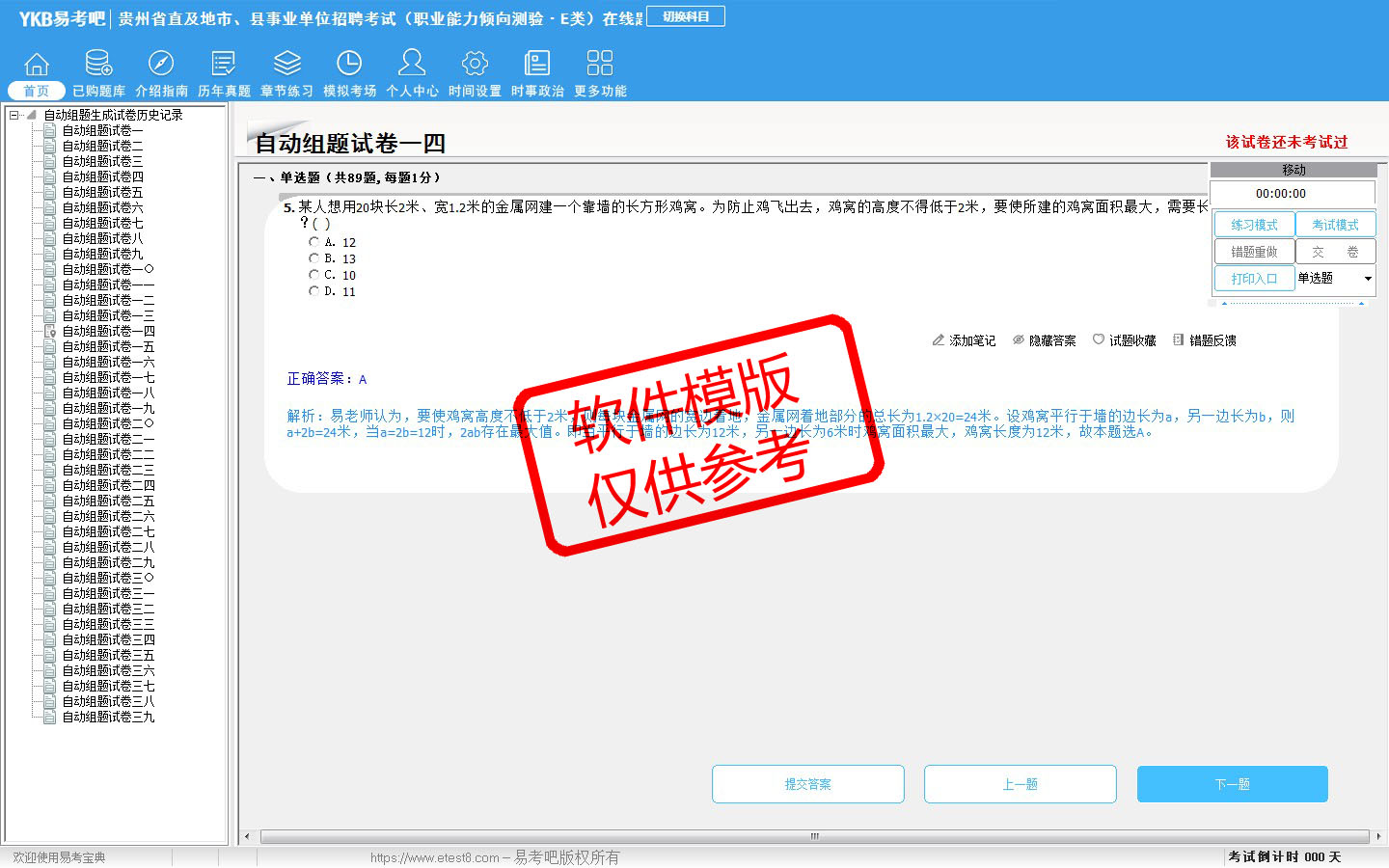The height and width of the screenshot is (868, 1389).
Task: Open the 个人中心 user icon
Action: pos(412,64)
